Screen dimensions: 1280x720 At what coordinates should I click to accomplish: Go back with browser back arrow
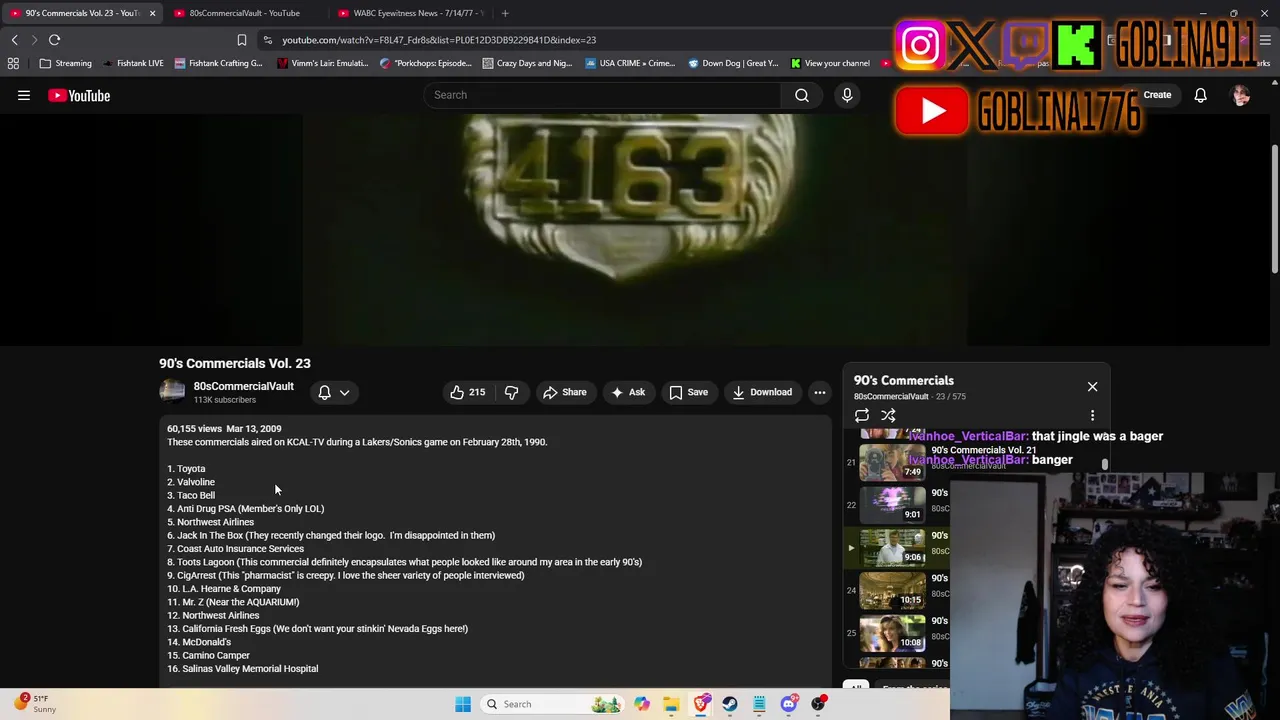[x=14, y=40]
